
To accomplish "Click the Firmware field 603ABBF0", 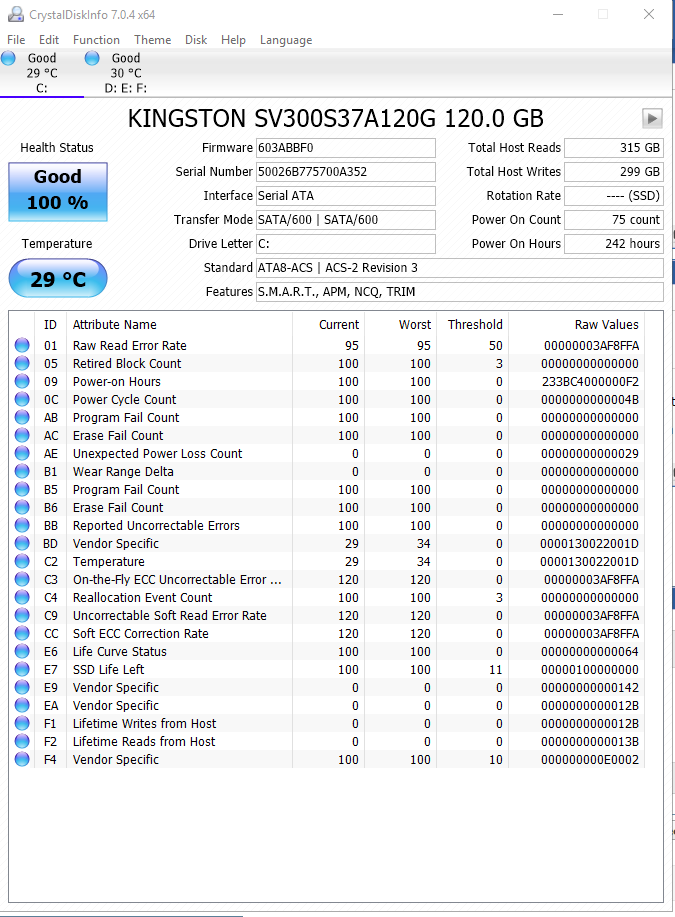I will (x=346, y=148).
